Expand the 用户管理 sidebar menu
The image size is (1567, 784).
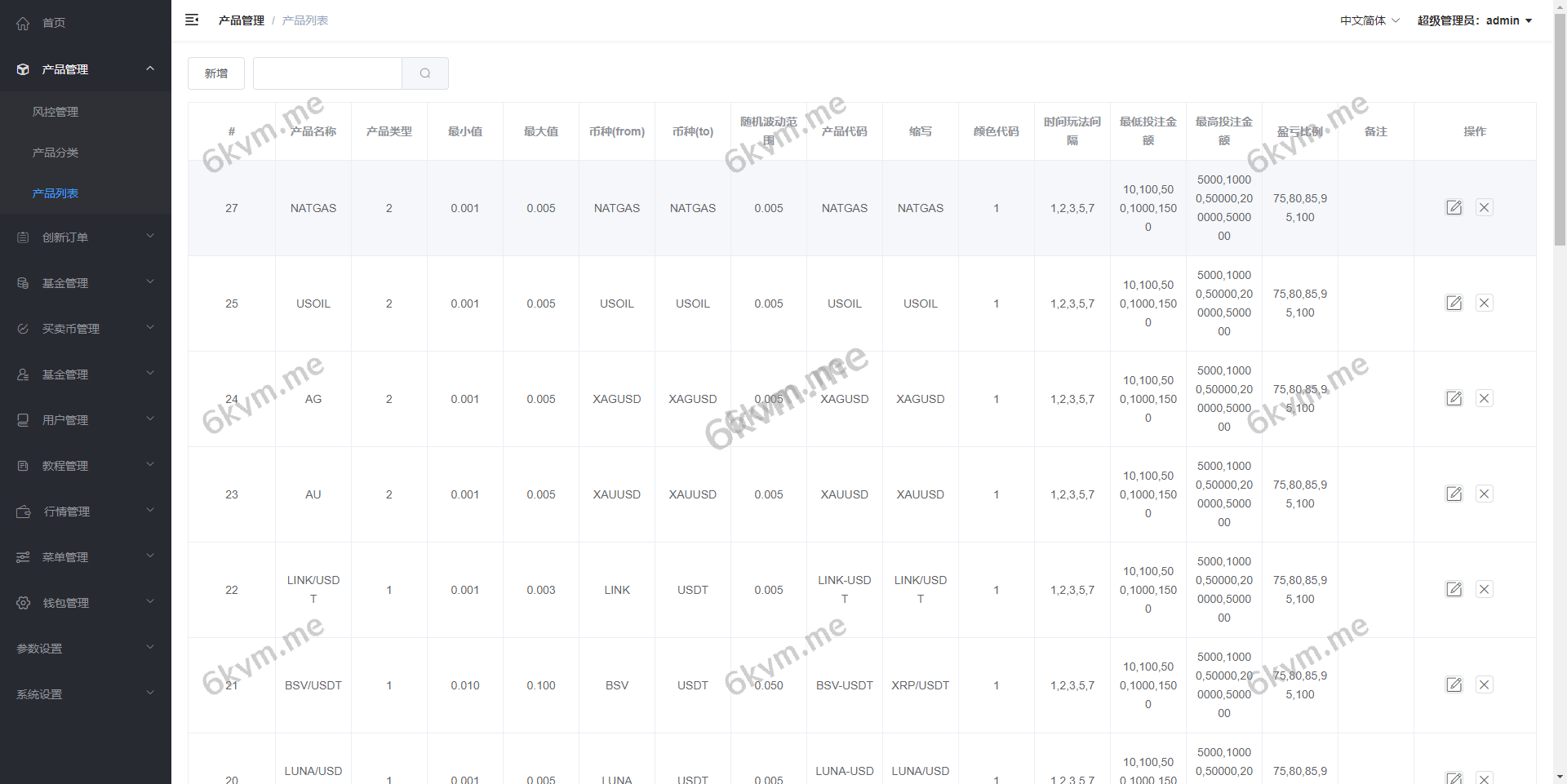coord(86,420)
